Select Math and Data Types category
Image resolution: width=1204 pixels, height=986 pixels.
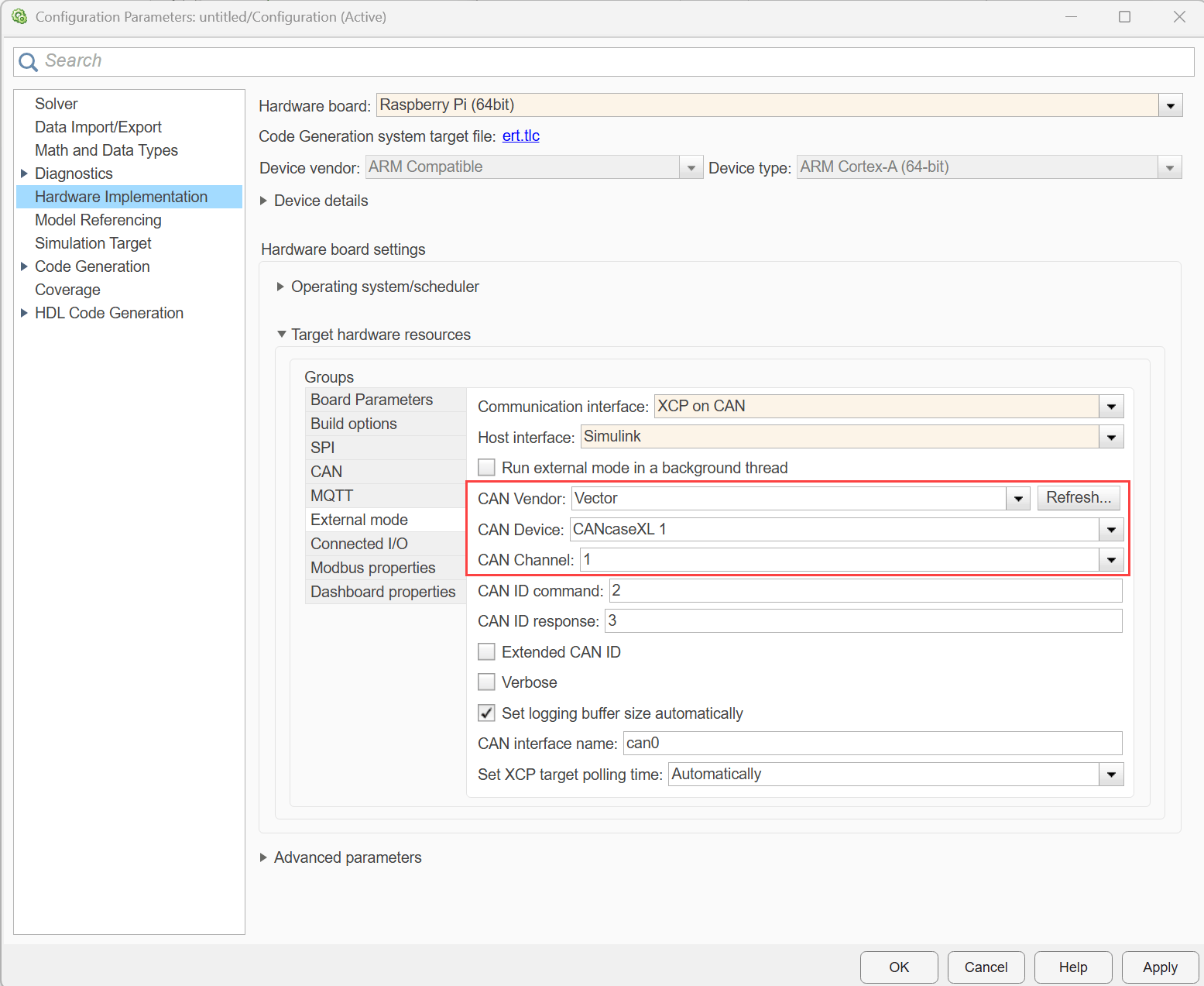pos(106,150)
